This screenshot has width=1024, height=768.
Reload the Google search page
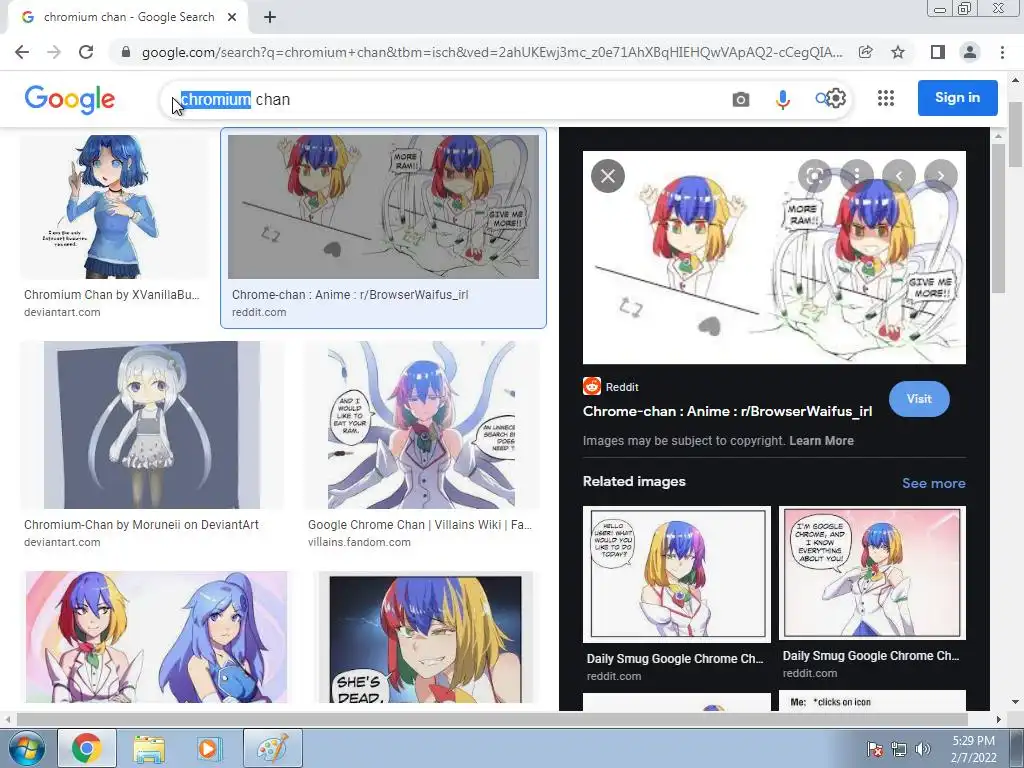86,52
